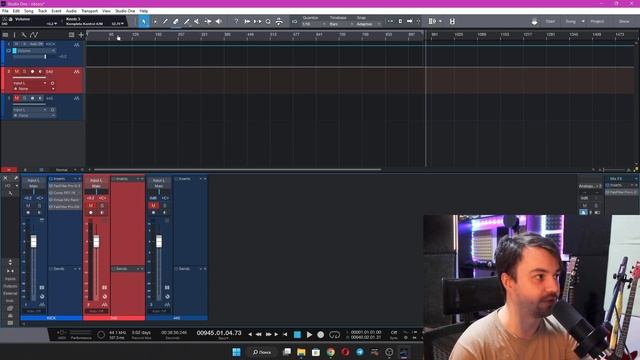Click the Project page button

pyautogui.click(x=597, y=21)
